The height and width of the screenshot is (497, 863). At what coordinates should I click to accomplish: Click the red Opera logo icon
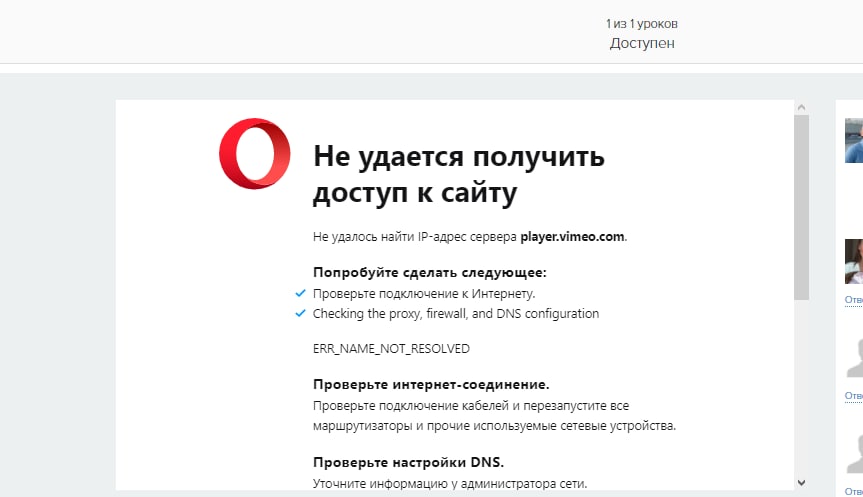tap(254, 154)
